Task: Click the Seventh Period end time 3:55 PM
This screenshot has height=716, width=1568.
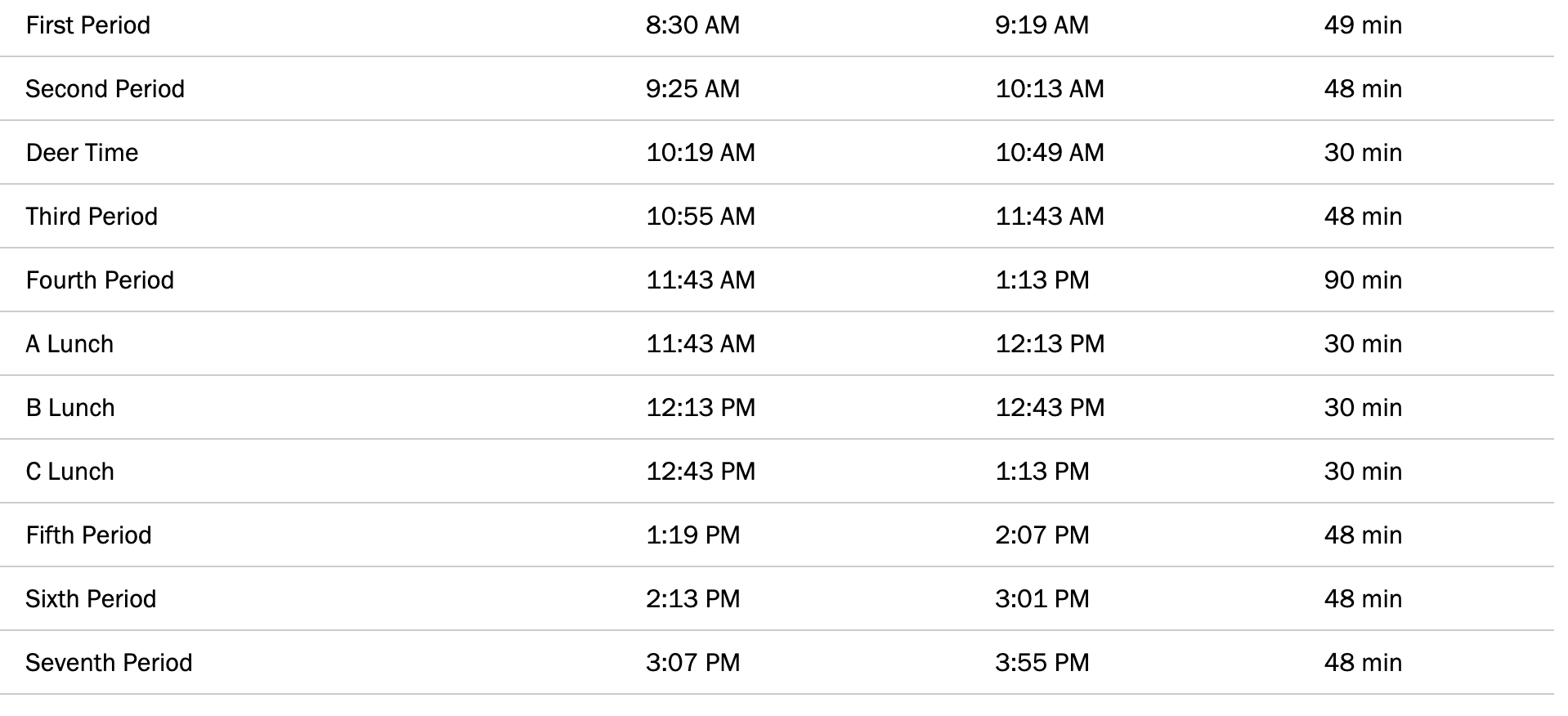Action: (1042, 663)
